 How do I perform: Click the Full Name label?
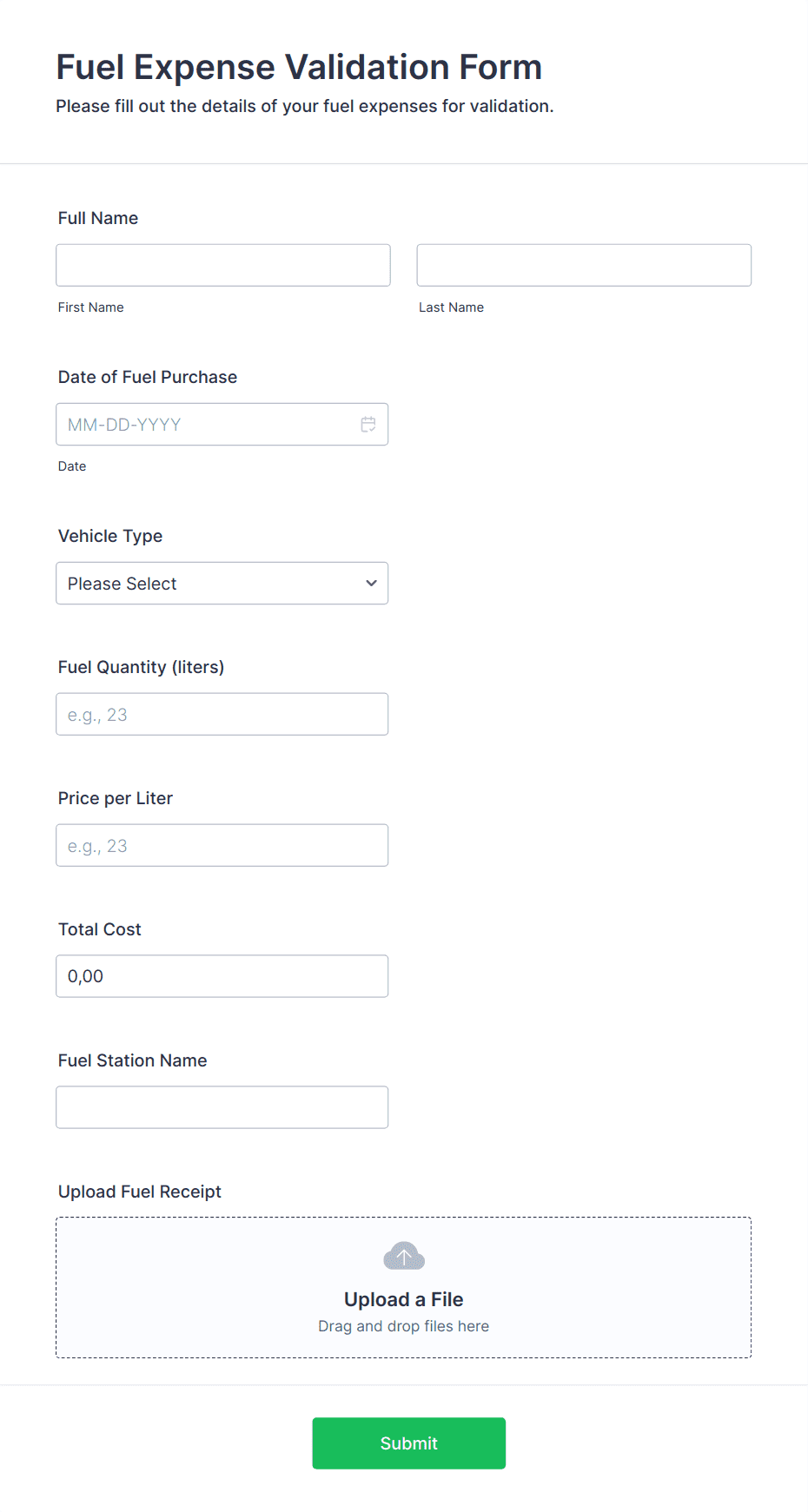(98, 218)
